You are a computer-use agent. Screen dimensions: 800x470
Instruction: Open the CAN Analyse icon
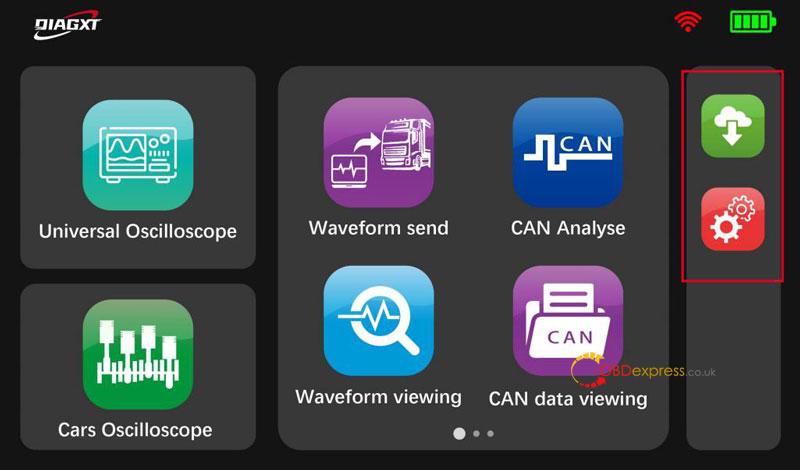pos(568,152)
